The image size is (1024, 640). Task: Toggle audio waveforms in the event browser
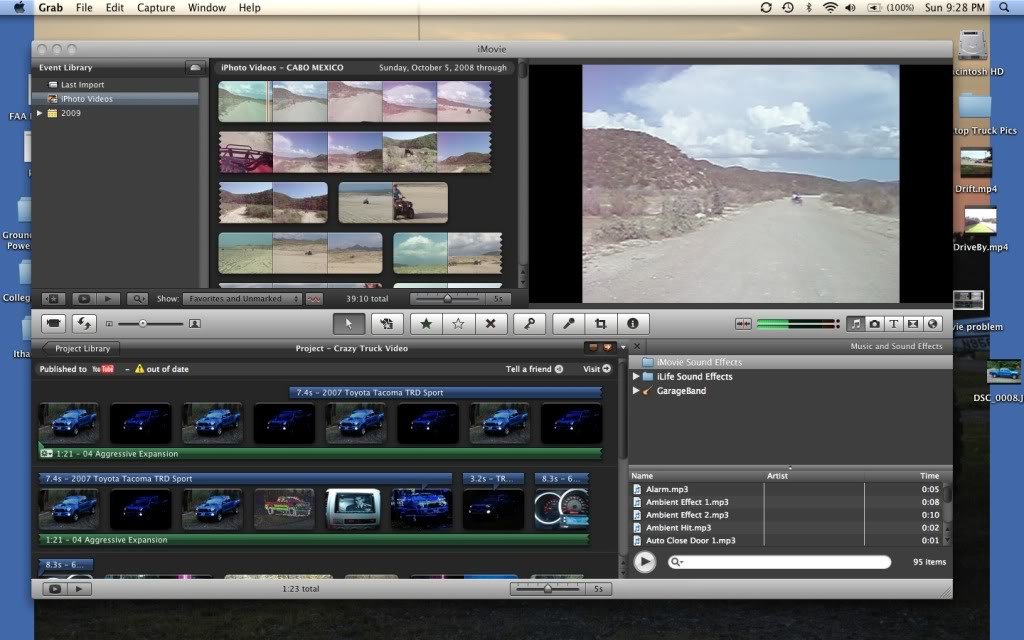tap(314, 298)
